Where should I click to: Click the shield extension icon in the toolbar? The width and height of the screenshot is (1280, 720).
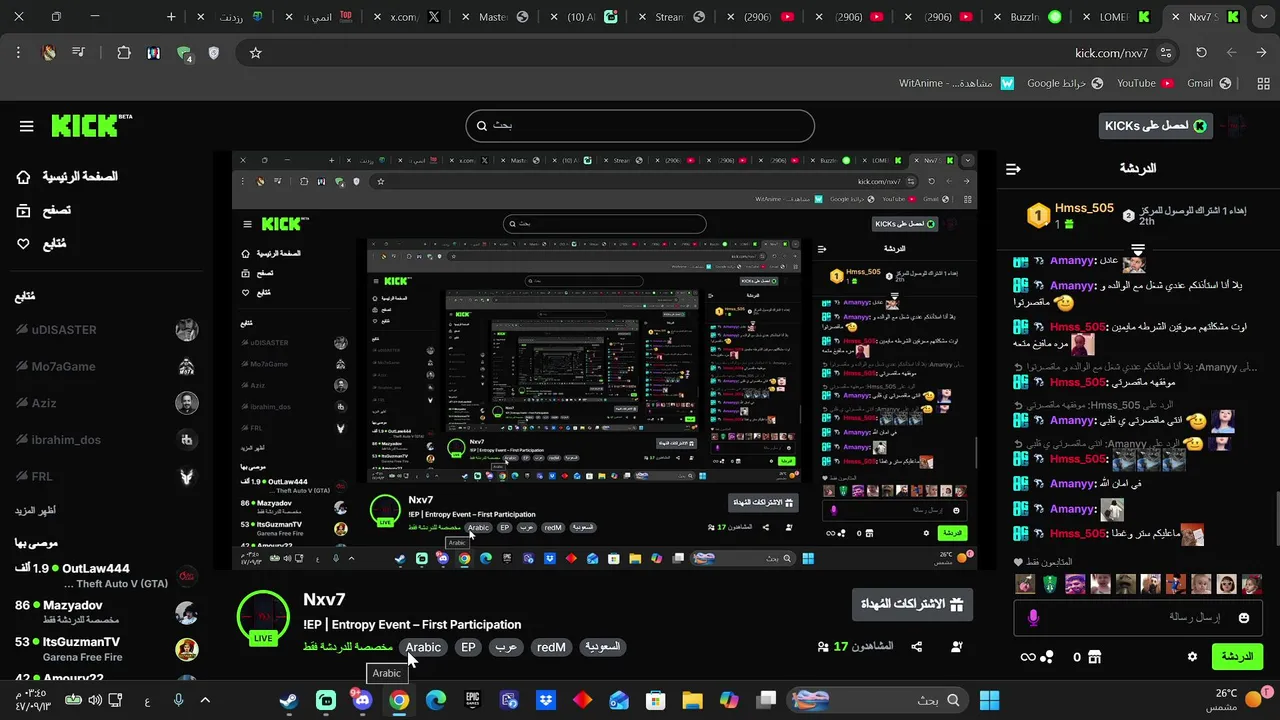213,53
